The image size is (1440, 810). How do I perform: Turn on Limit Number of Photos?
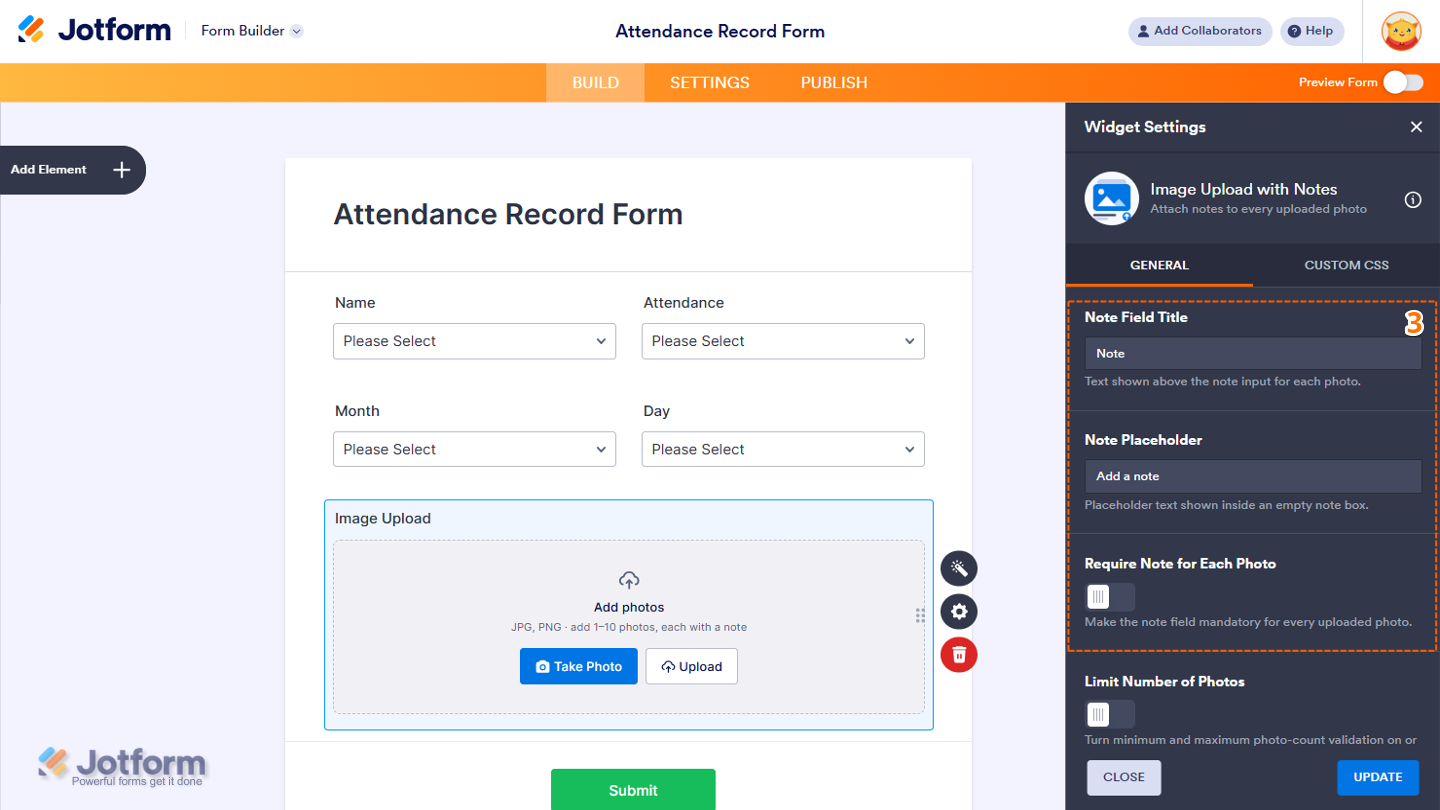1110,714
